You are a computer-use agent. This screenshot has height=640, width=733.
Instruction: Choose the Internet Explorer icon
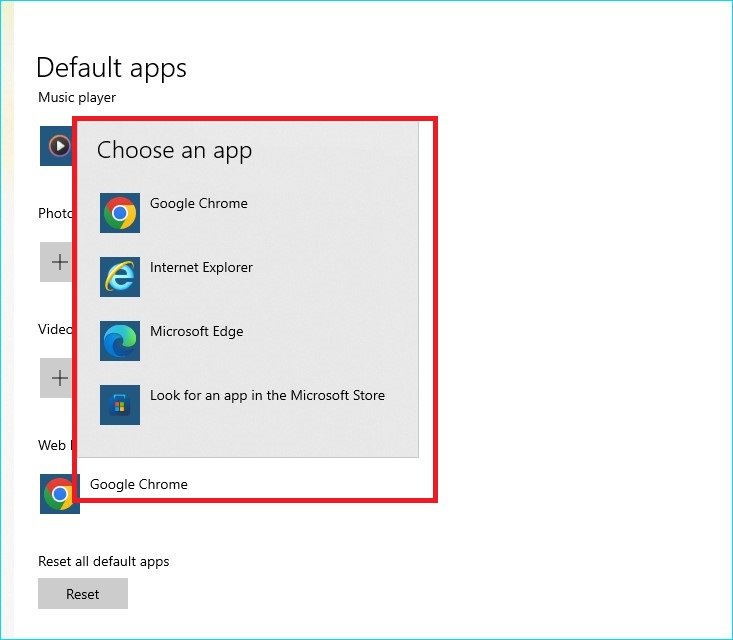(x=120, y=277)
